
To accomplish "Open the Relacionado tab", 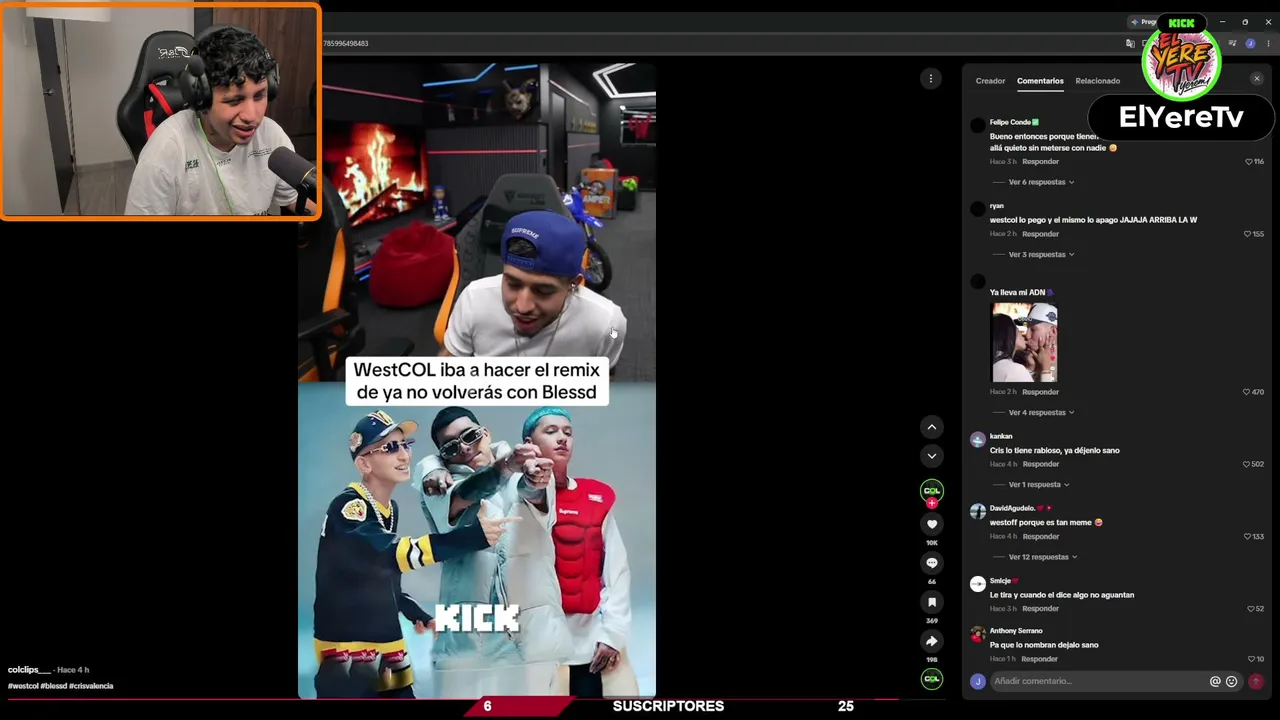I will click(1097, 81).
